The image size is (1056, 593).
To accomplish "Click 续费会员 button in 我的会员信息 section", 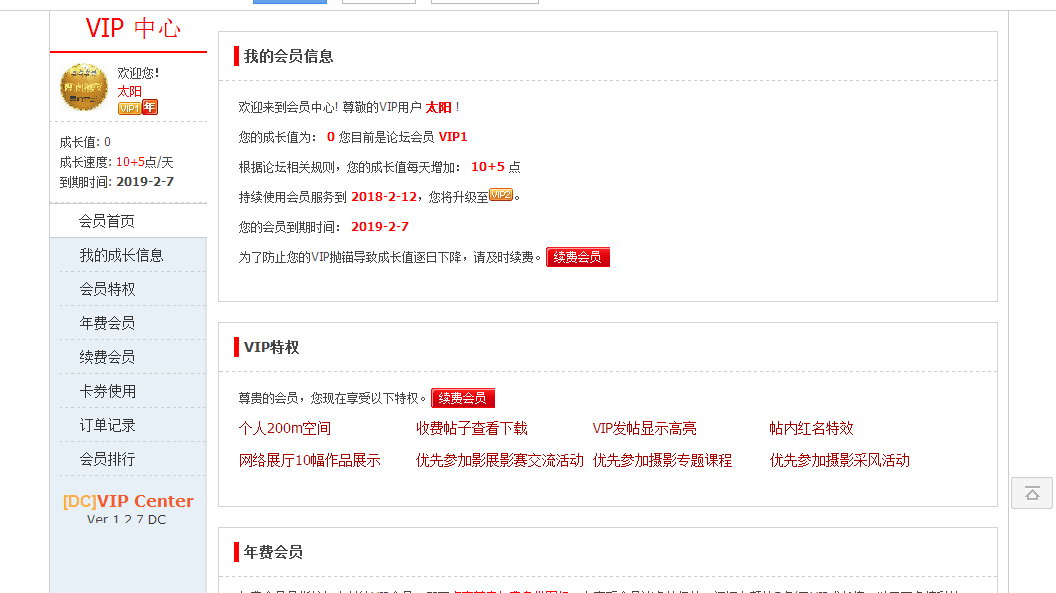I will [577, 257].
